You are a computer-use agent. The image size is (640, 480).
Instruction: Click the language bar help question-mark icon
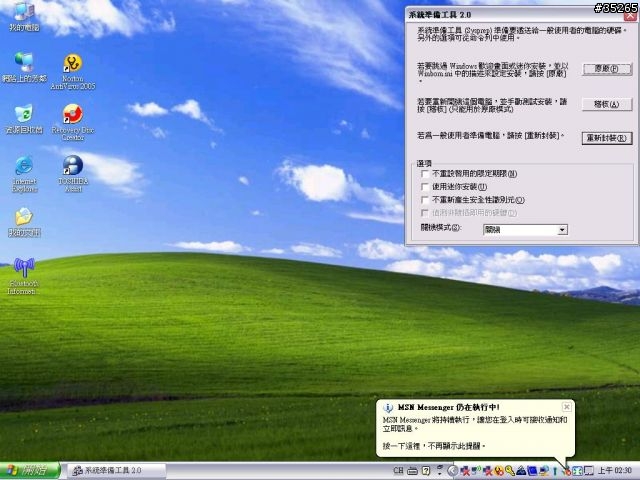pos(426,471)
